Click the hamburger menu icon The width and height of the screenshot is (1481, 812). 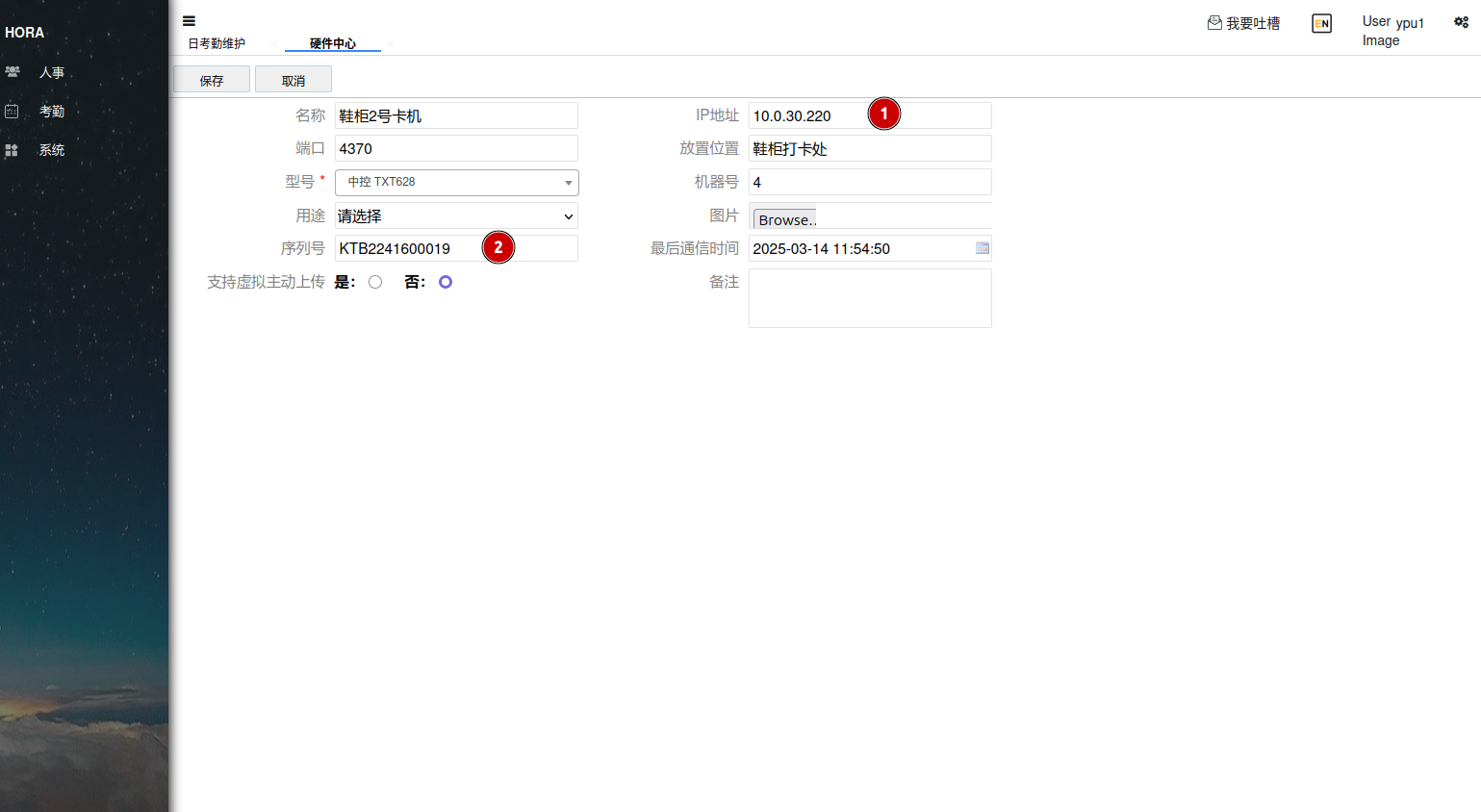tap(189, 21)
